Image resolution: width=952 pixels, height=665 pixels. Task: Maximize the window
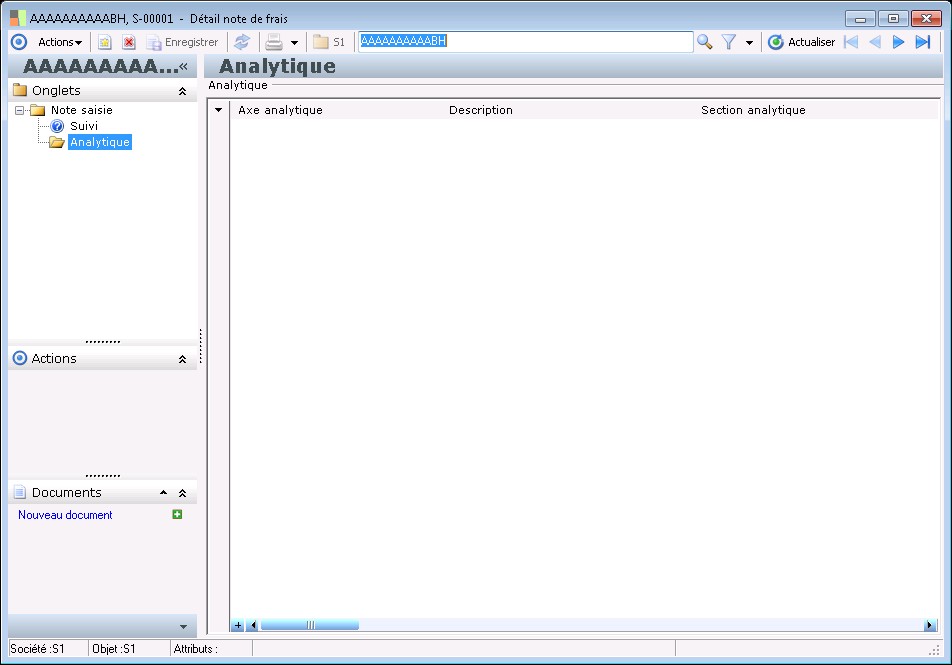[x=893, y=19]
